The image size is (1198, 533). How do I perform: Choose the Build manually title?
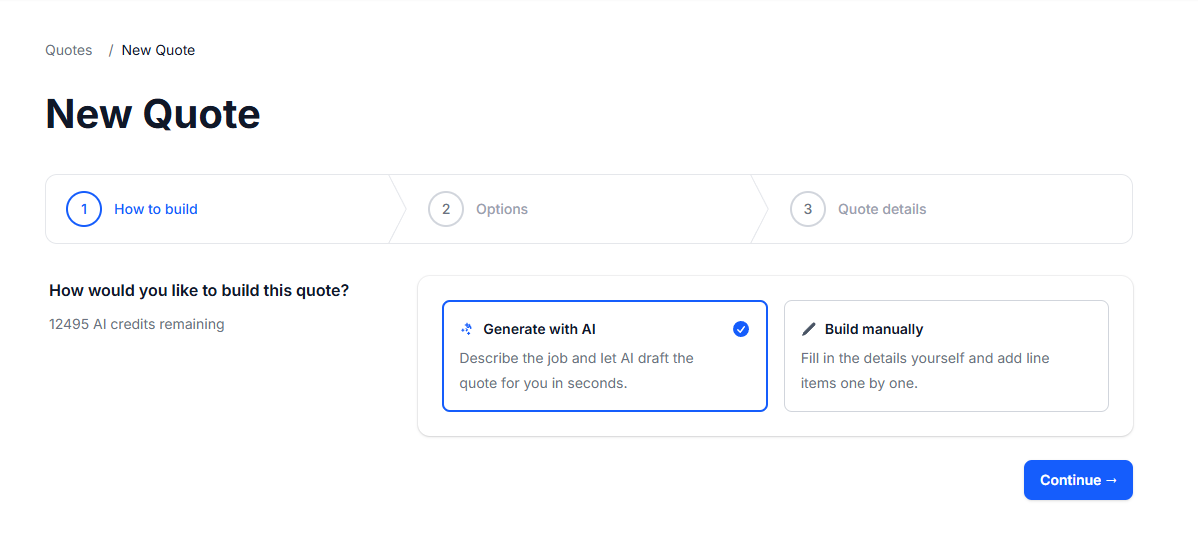[x=874, y=329]
